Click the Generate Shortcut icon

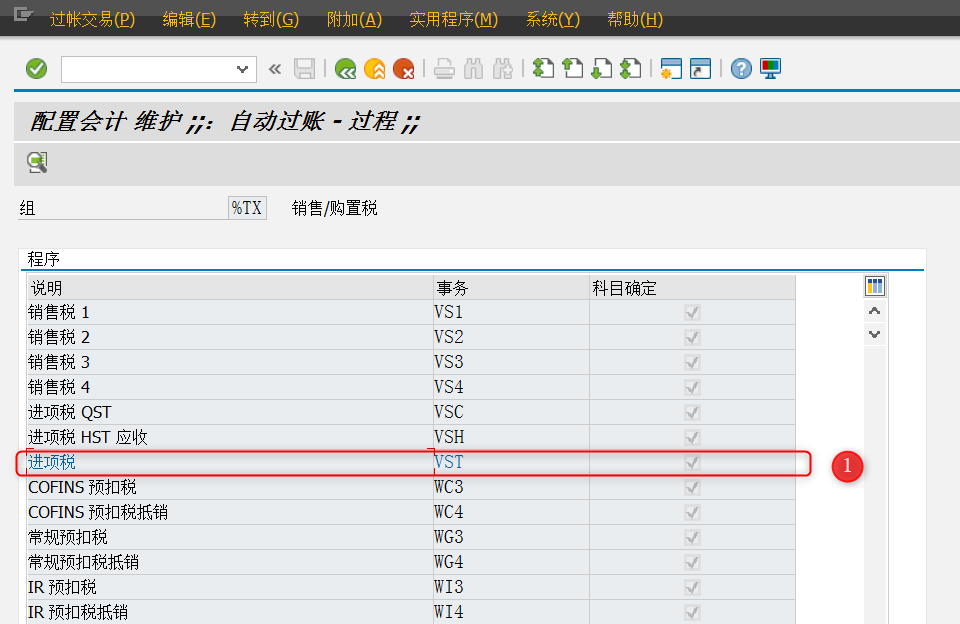[700, 69]
